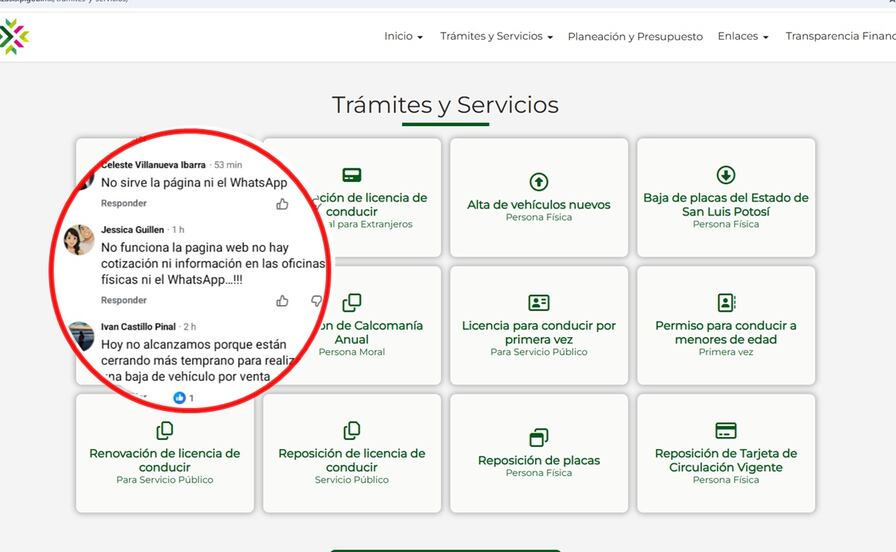Open Permiso para conducir a menores de edad
Screen dimensions: 896x552
point(726,325)
